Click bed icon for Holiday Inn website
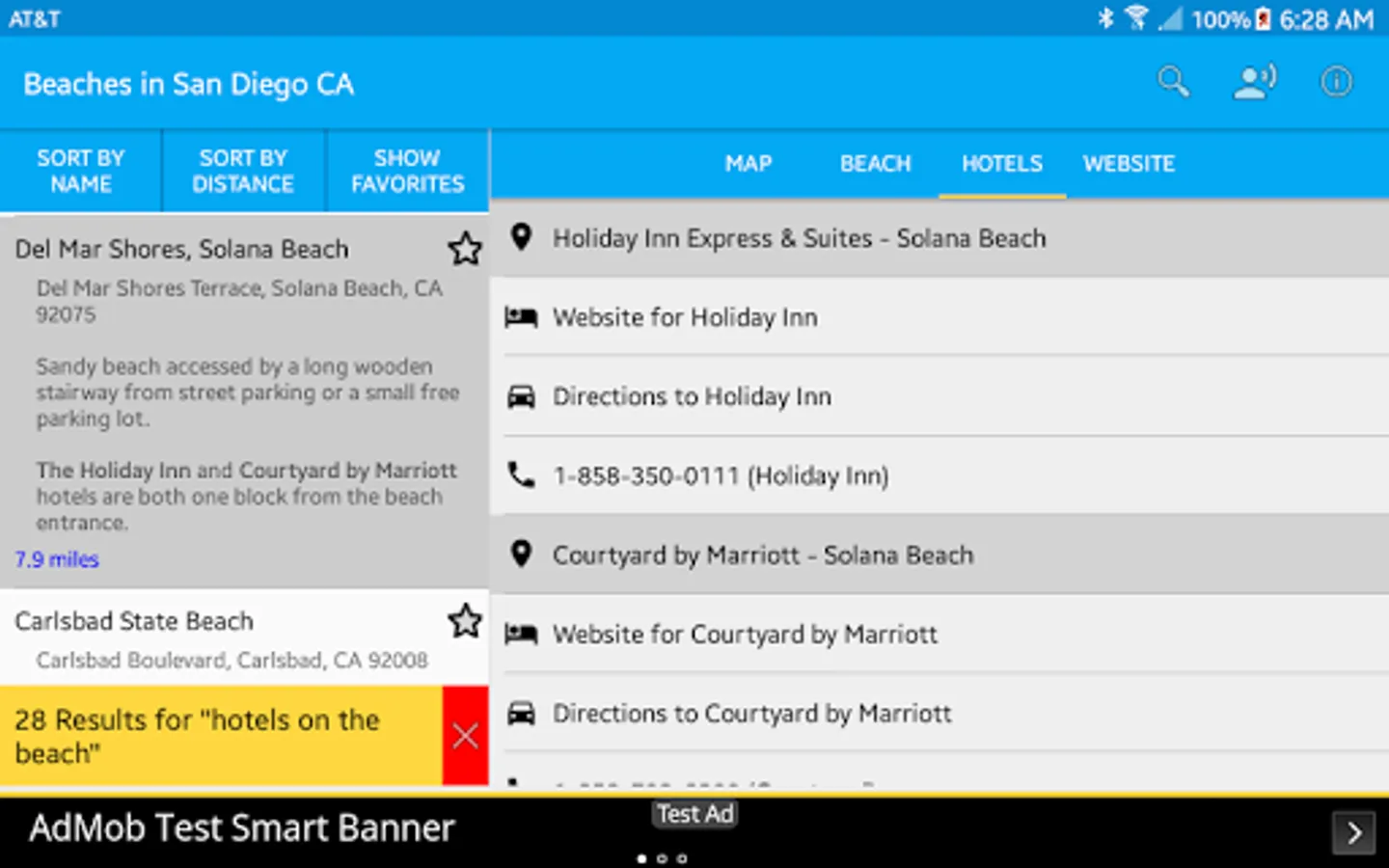This screenshot has width=1389, height=868. click(x=521, y=316)
